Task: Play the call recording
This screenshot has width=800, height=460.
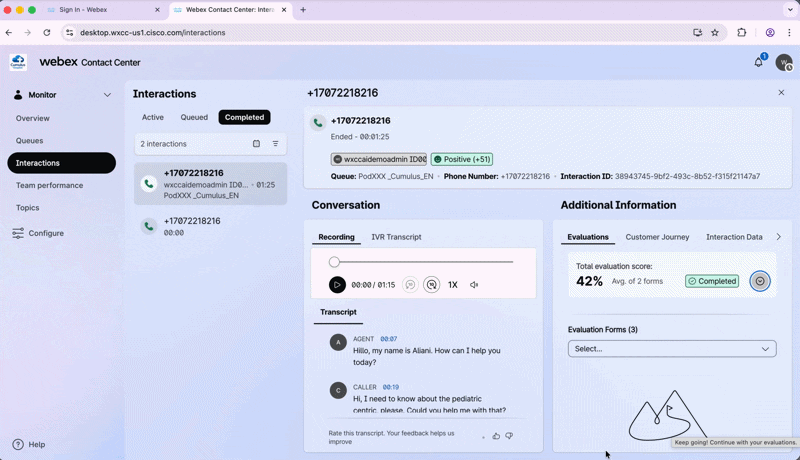Action: coord(337,285)
